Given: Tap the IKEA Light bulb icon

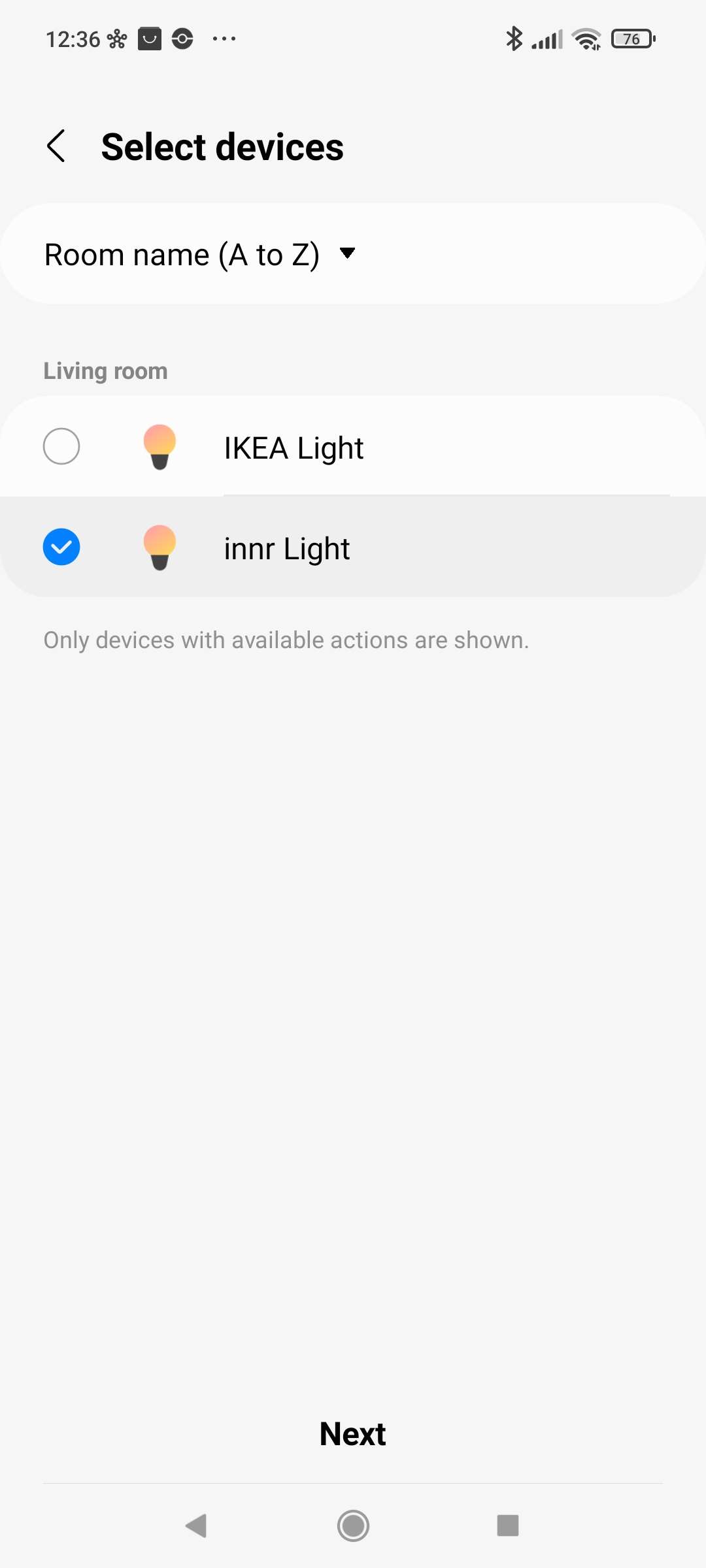Looking at the screenshot, I should pyautogui.click(x=160, y=447).
